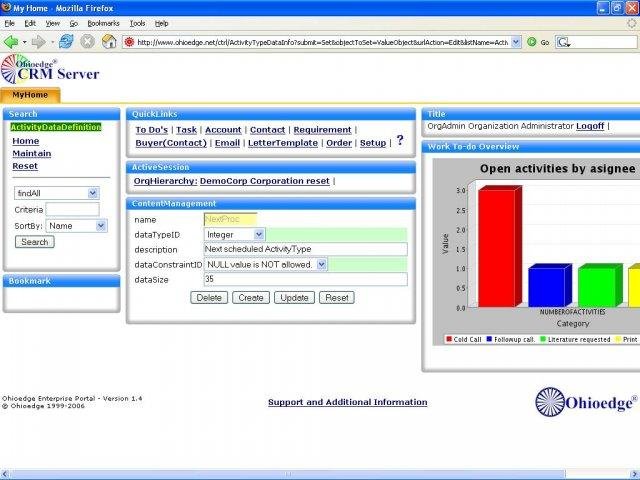Click the site icon in the address bar
640x480 pixels.
(129, 42)
